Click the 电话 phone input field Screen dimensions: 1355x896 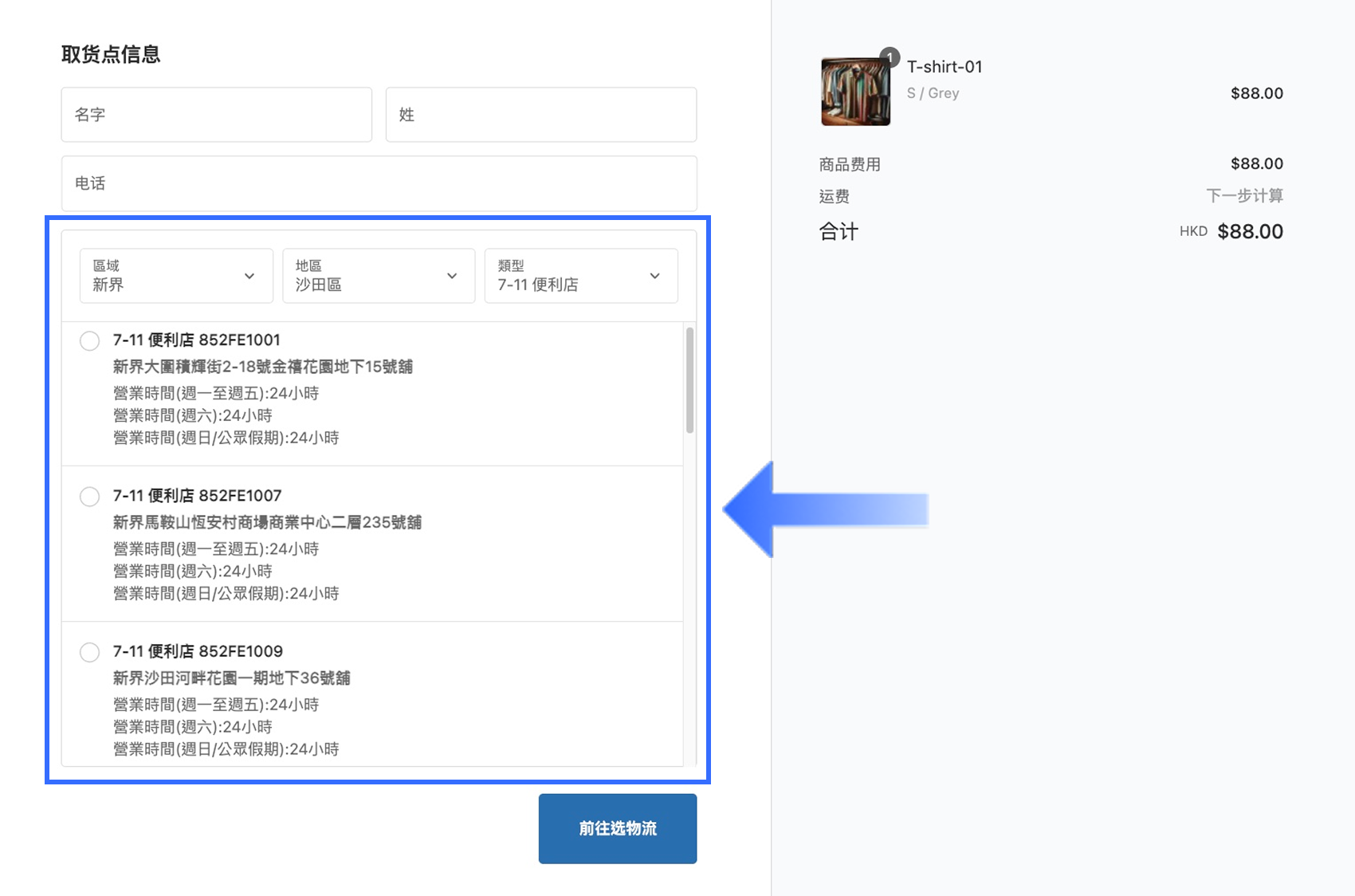click(x=379, y=183)
